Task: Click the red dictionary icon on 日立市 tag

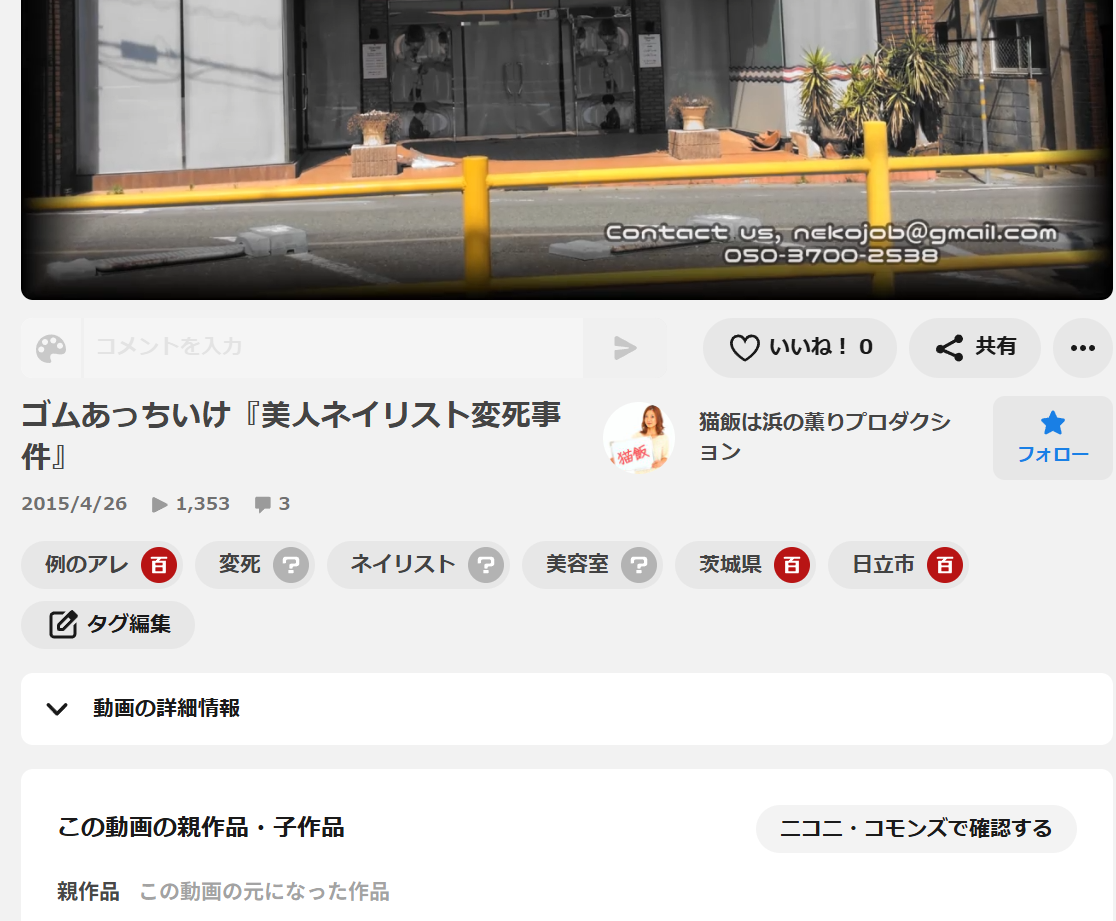Action: coord(945,565)
